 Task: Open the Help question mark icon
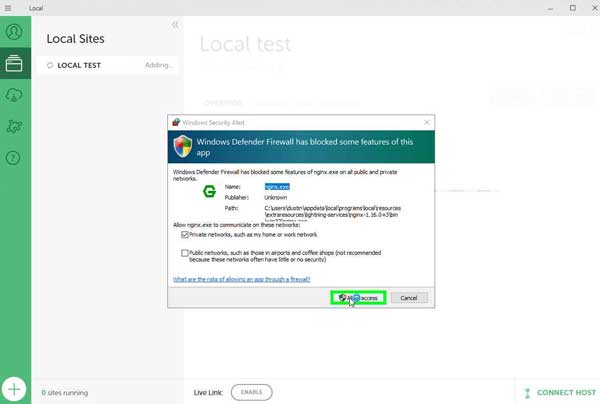coord(13,158)
